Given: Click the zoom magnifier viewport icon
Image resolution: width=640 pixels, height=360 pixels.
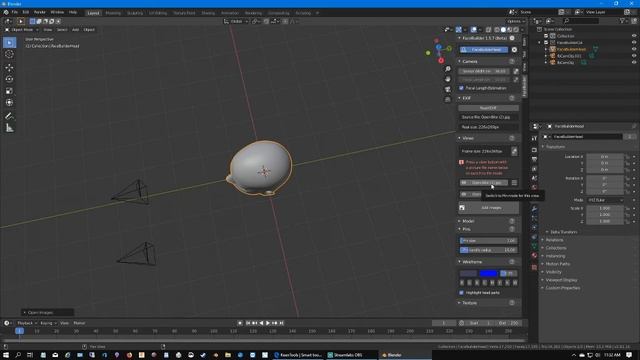Looking at the screenshot, I should tap(448, 69).
